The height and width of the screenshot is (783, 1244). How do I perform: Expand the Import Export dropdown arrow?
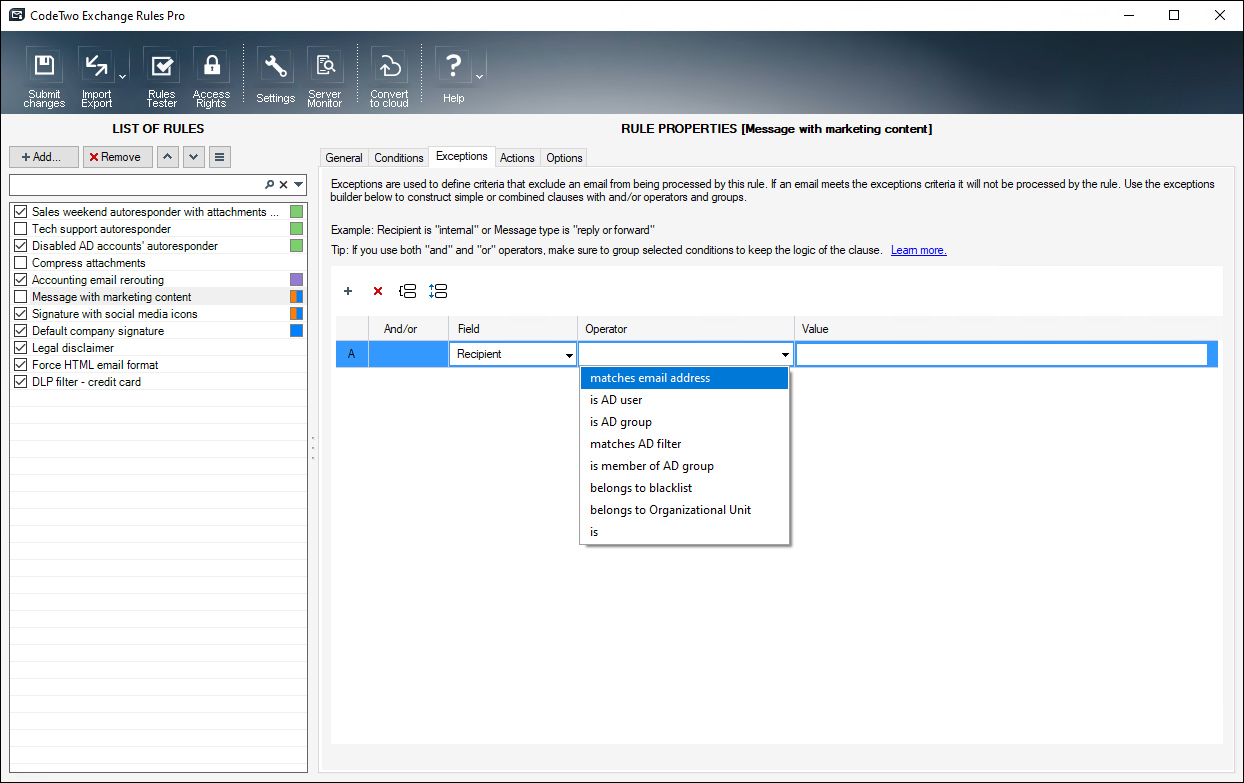click(122, 77)
